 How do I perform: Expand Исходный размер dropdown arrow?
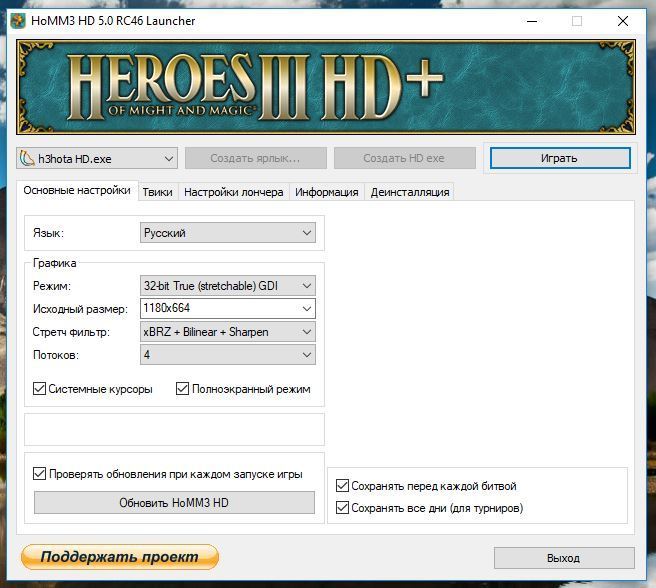tap(307, 309)
